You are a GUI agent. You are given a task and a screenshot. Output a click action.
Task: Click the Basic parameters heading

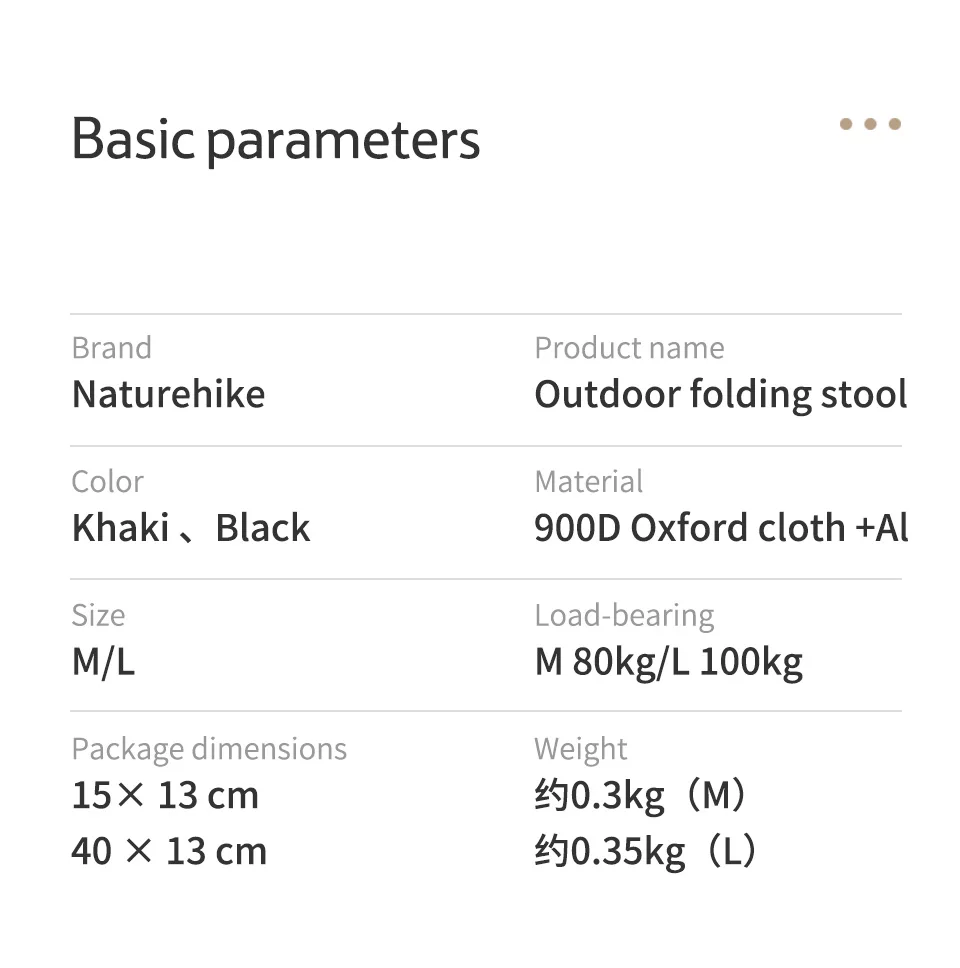(276, 140)
